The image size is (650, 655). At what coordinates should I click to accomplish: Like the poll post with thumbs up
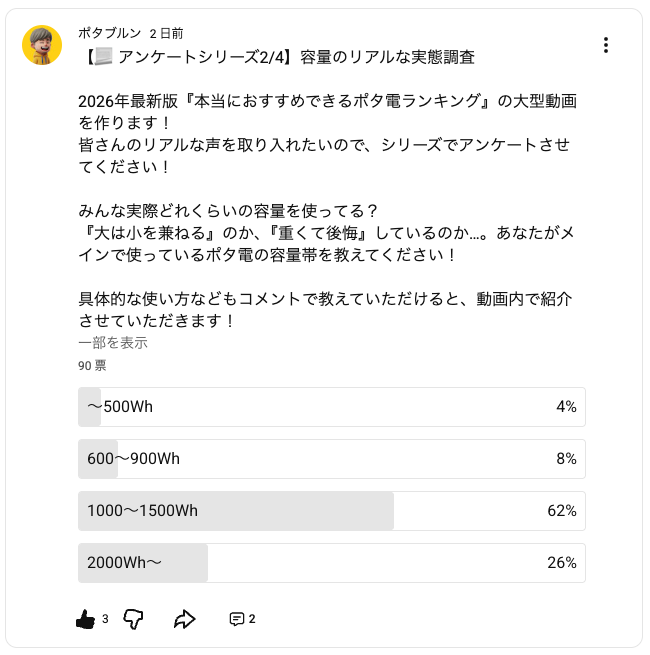[86, 619]
